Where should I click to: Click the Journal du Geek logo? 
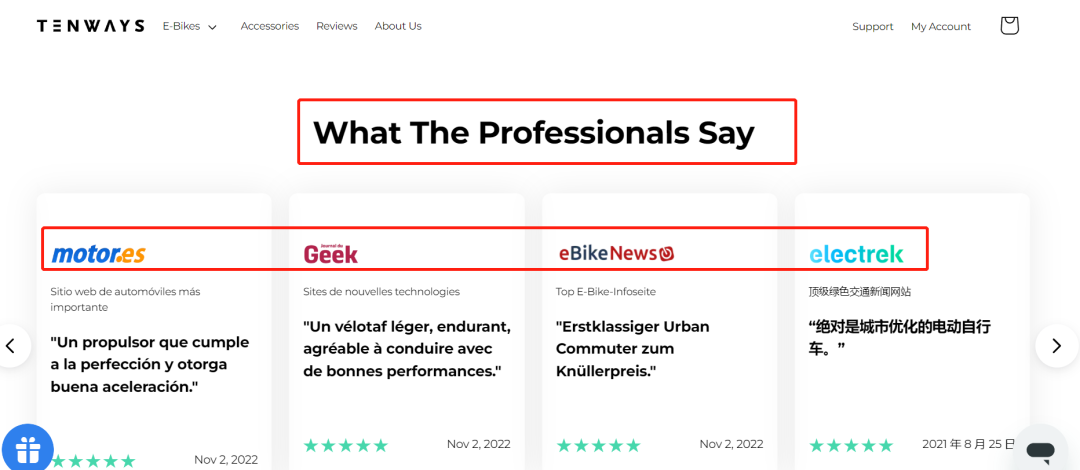tap(330, 254)
